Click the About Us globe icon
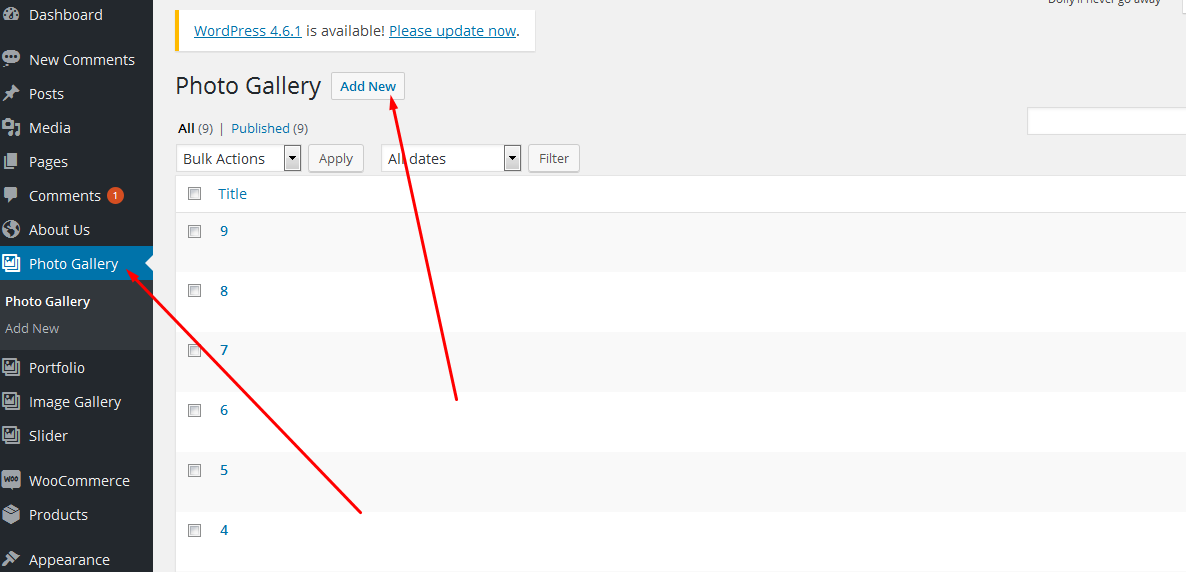 tap(11, 229)
